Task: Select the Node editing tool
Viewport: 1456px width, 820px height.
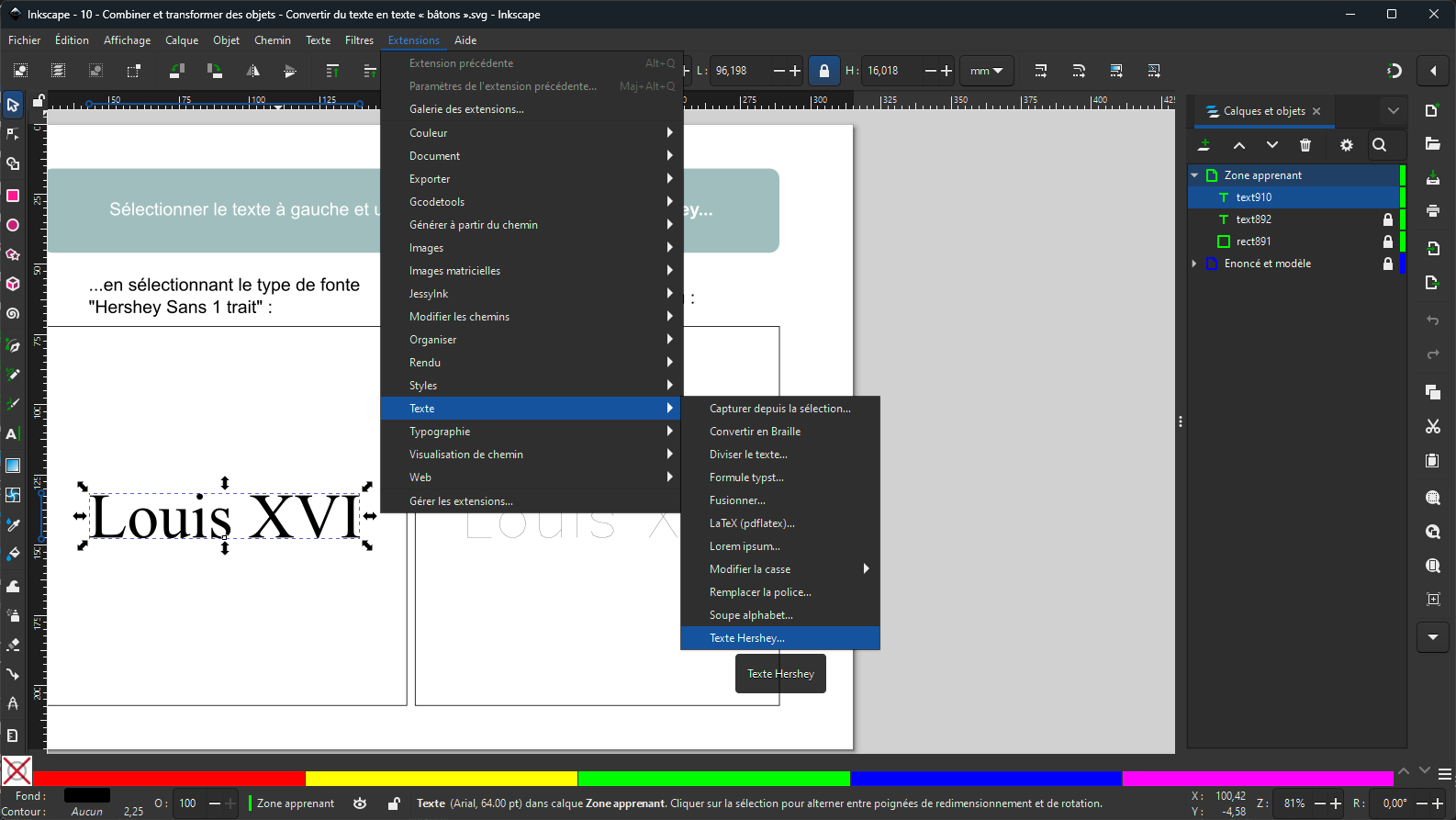Action: [13, 135]
